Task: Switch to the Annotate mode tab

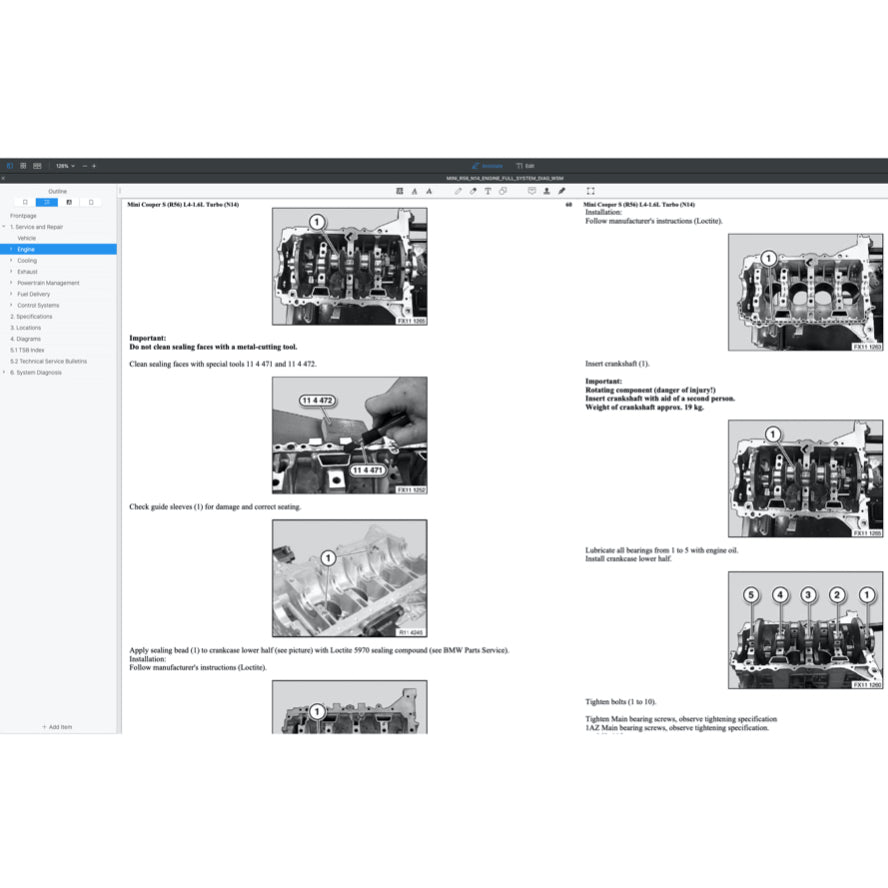Action: point(487,165)
